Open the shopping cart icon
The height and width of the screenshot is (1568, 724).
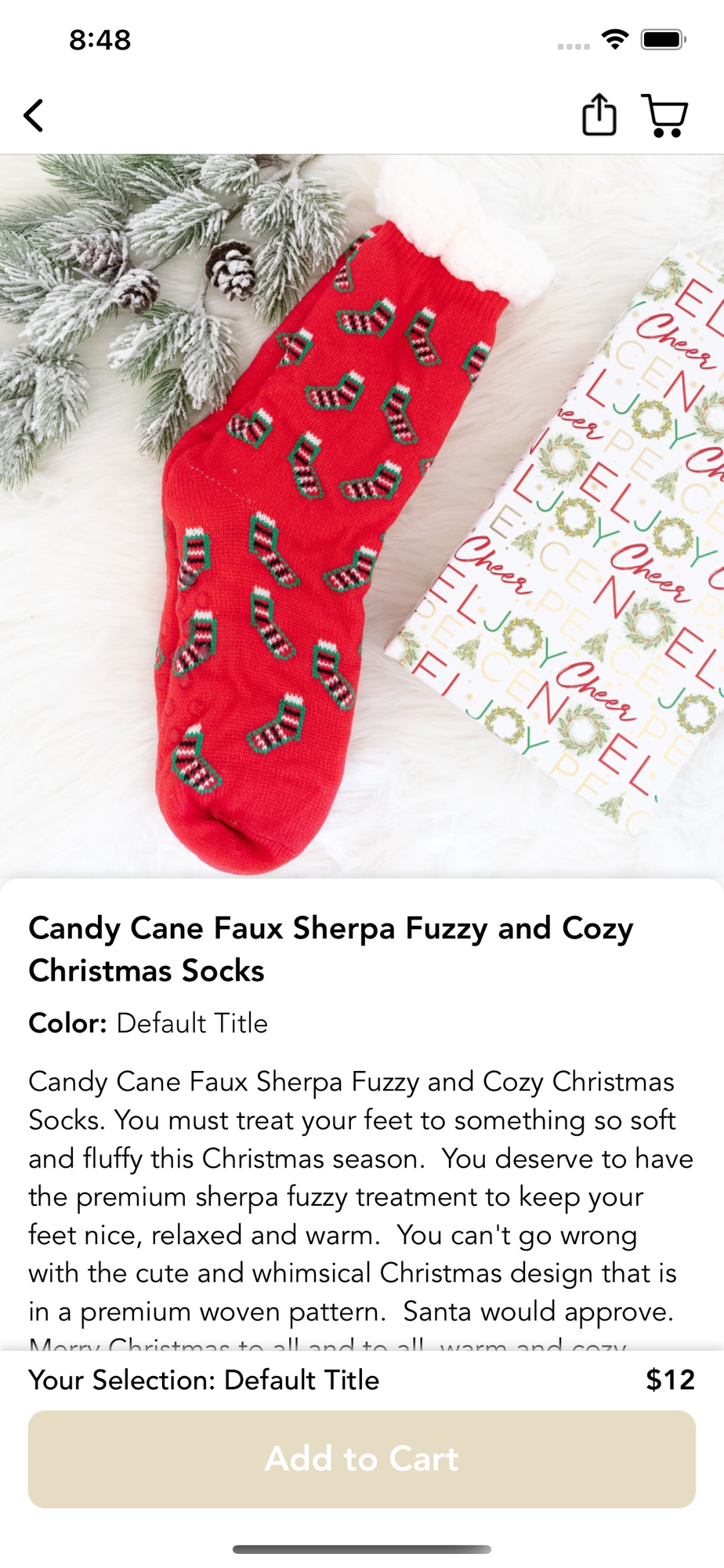(664, 116)
